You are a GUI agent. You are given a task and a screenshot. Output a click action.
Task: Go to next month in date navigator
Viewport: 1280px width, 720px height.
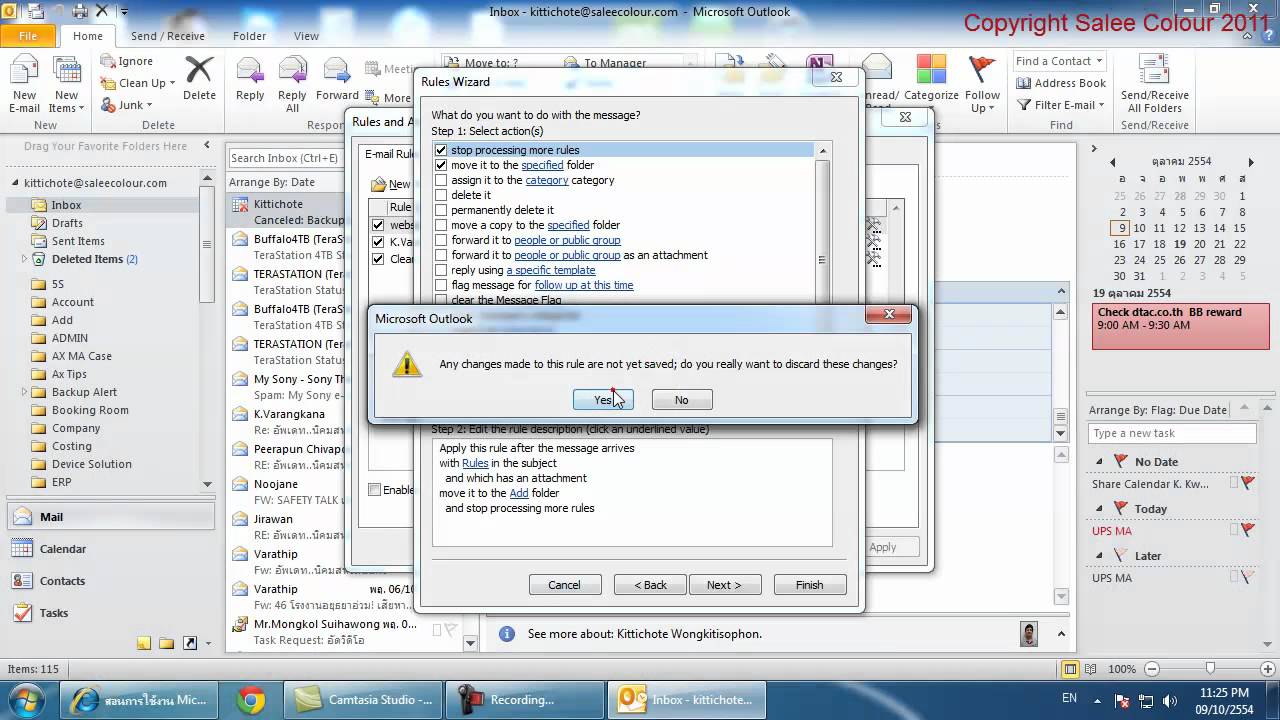point(1250,162)
